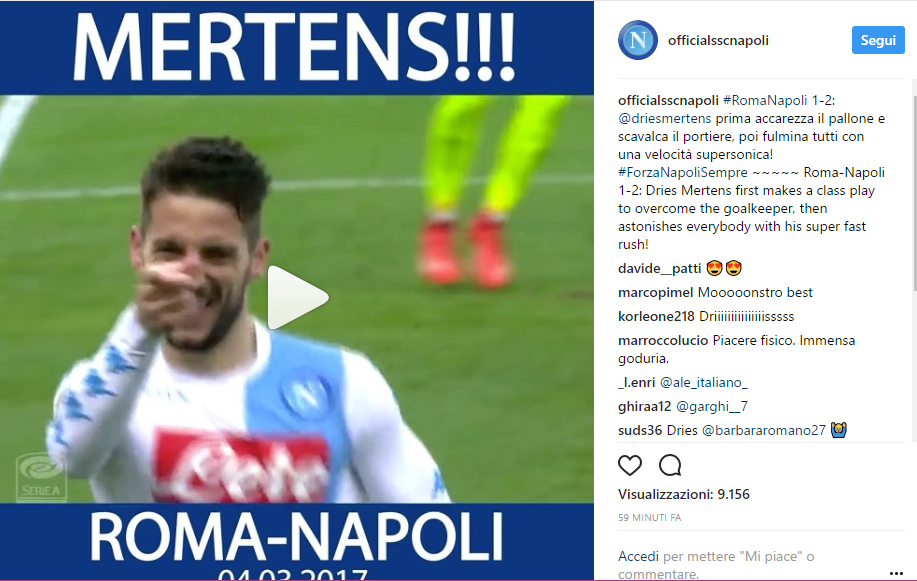Open officialsscnapoli profile name in header
The width and height of the screenshot is (917, 581).
point(718,40)
